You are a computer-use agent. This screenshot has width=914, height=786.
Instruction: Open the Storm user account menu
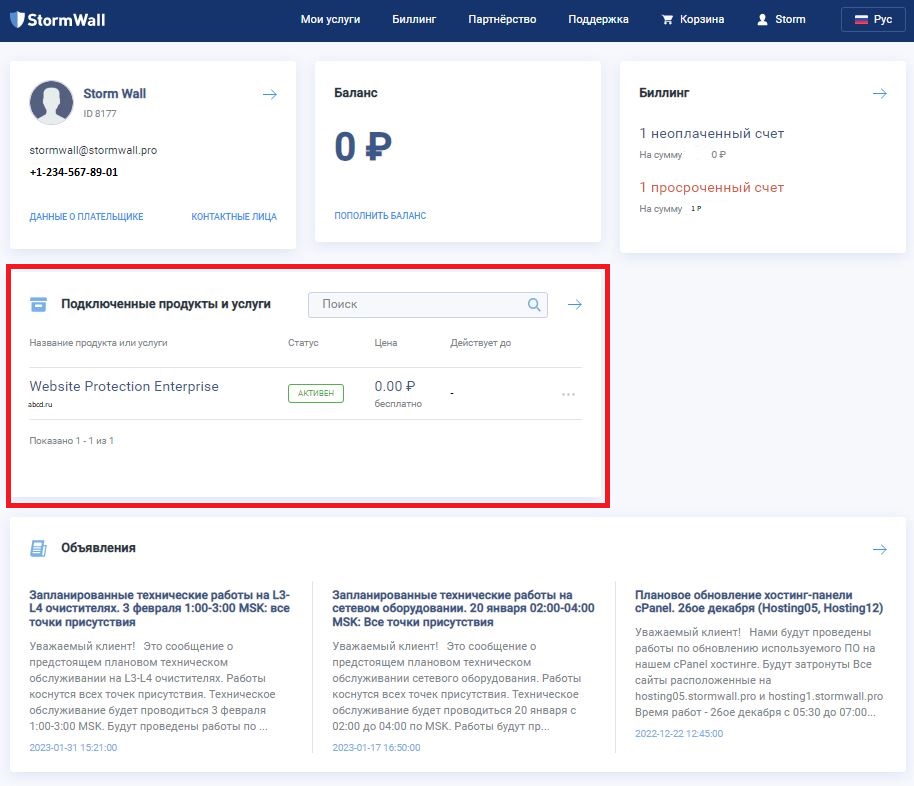pos(781,19)
